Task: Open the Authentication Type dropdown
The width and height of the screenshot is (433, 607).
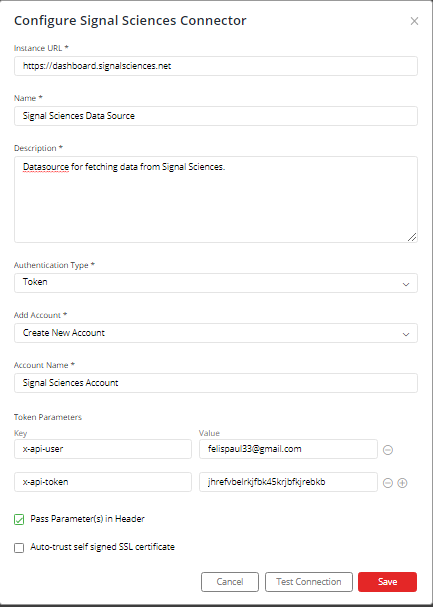Action: pos(216,283)
